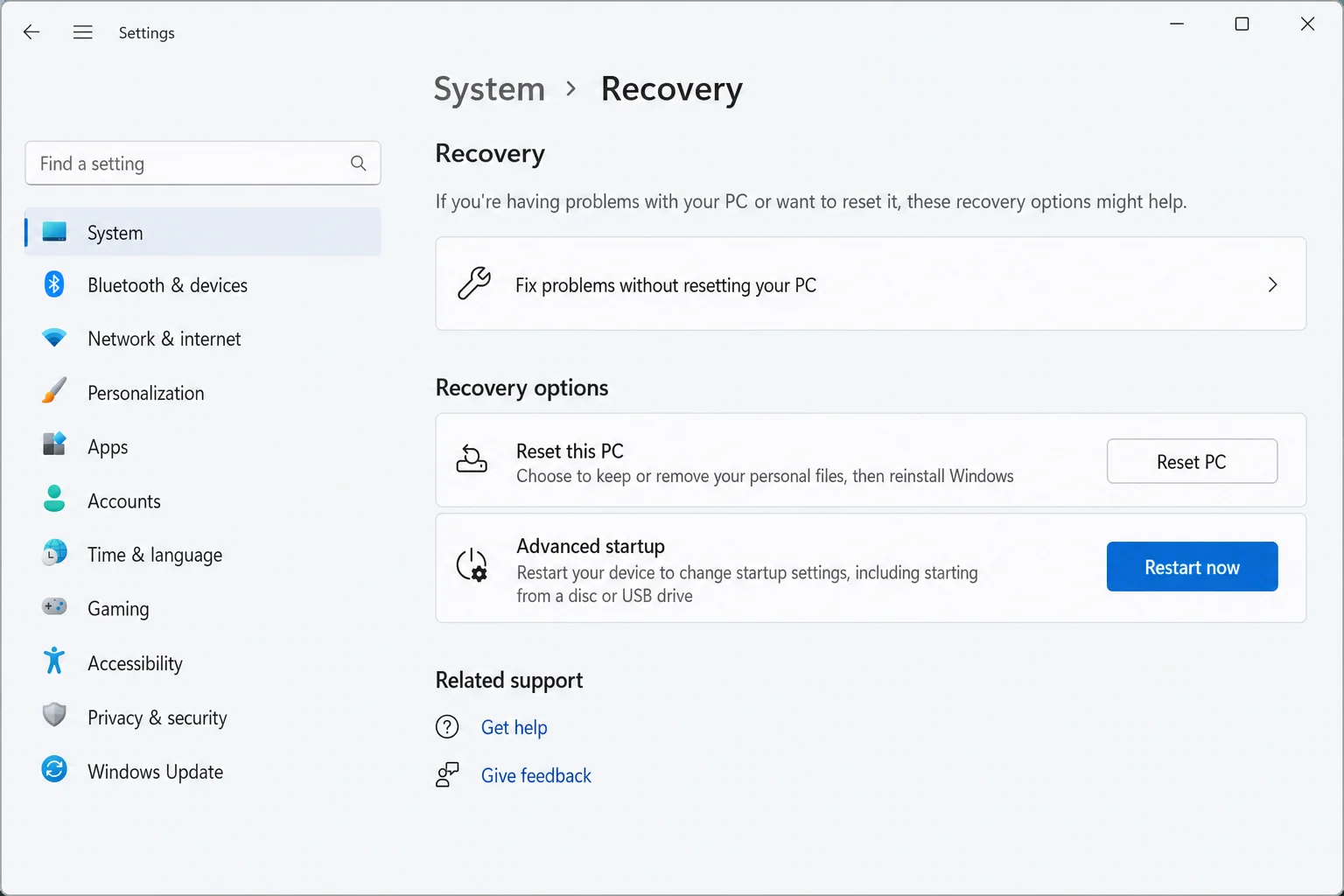Image resolution: width=1344 pixels, height=896 pixels.
Task: Click the Personalization paintbrush icon
Action: point(54,391)
